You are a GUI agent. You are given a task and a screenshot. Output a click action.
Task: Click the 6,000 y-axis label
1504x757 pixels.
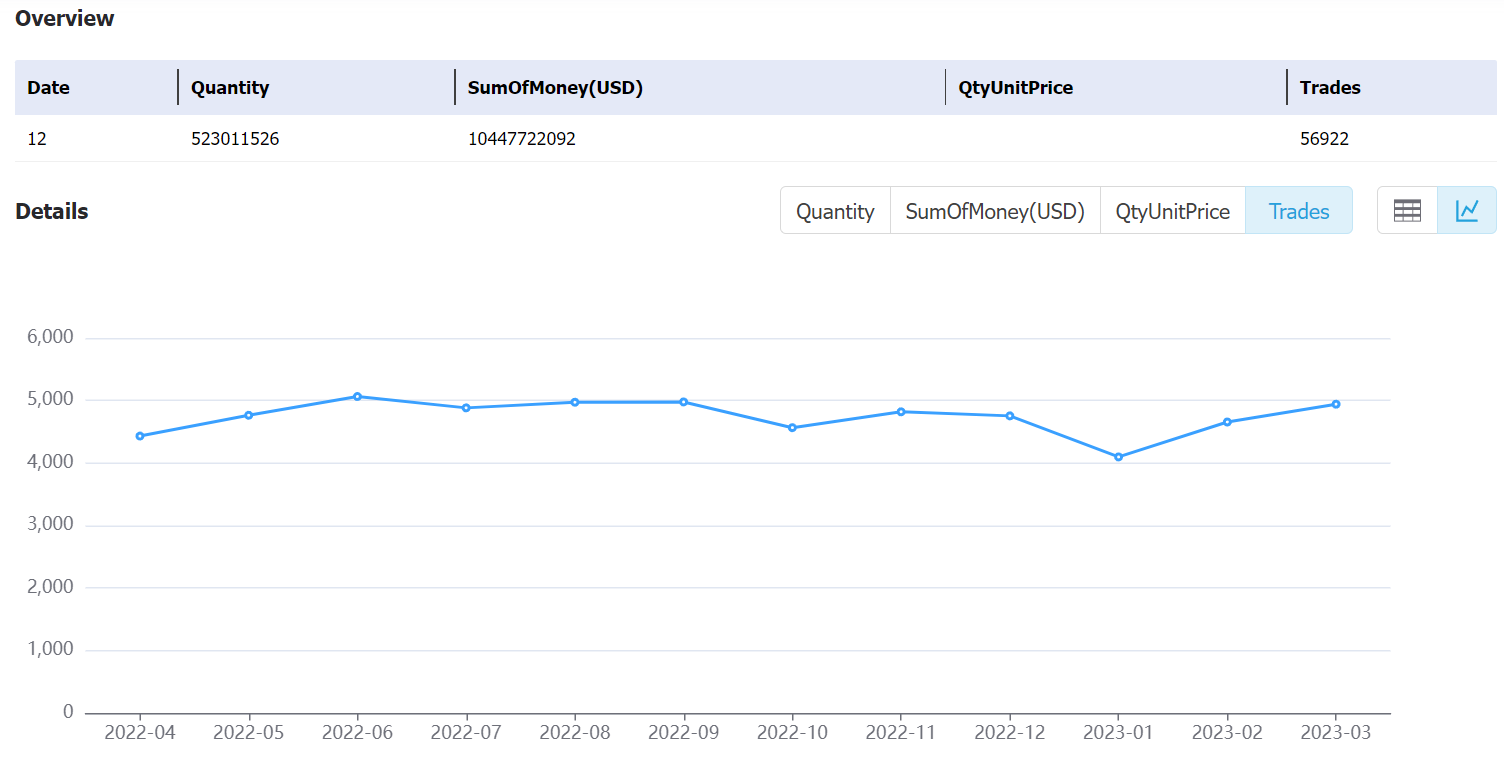coord(50,338)
